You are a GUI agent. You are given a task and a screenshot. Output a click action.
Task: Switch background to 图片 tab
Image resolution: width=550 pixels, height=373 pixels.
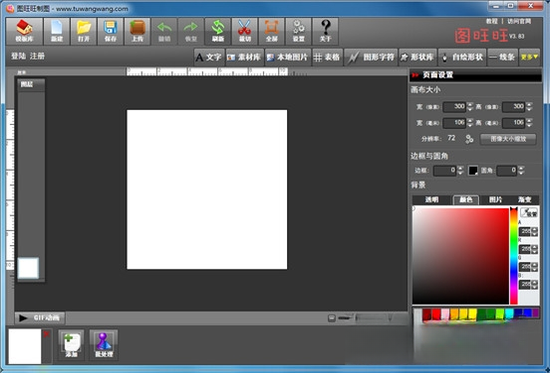[496, 200]
